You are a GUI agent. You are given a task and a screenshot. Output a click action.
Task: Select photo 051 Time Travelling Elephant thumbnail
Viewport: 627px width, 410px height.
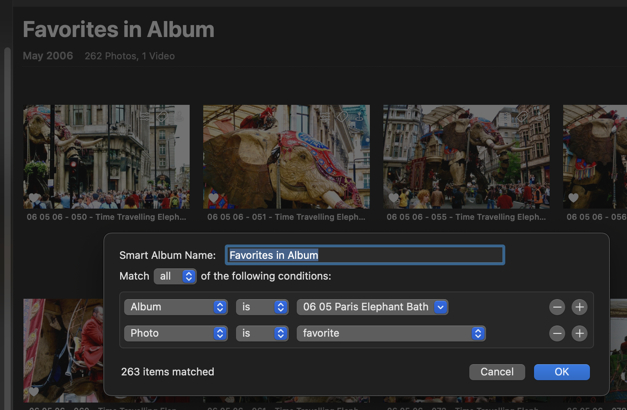point(286,157)
